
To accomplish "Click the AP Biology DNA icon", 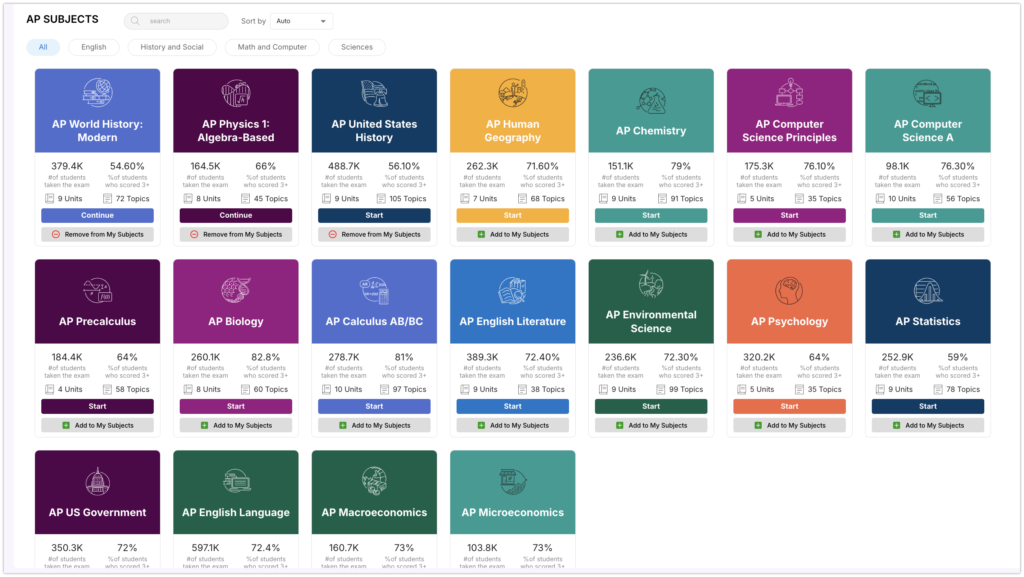I will (x=236, y=290).
